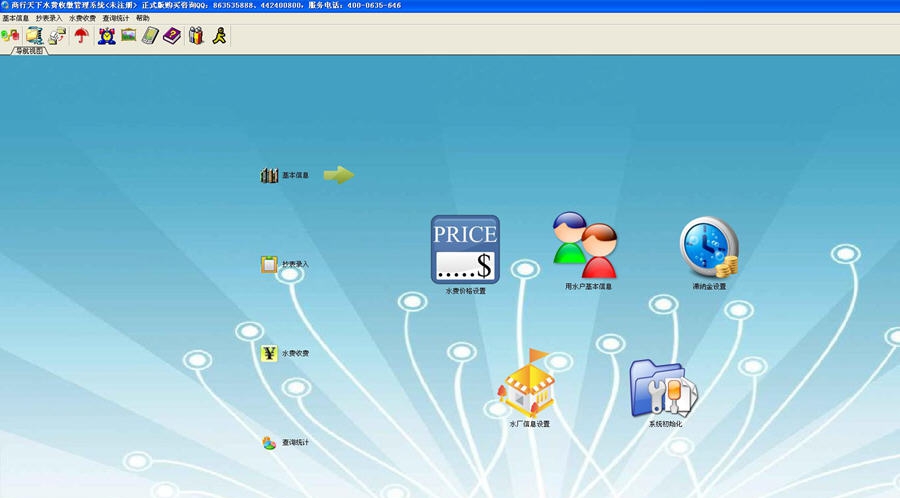Viewport: 900px width, 498px height.
Task: Click the green and red users toolbar icon
Action: click(x=10, y=36)
